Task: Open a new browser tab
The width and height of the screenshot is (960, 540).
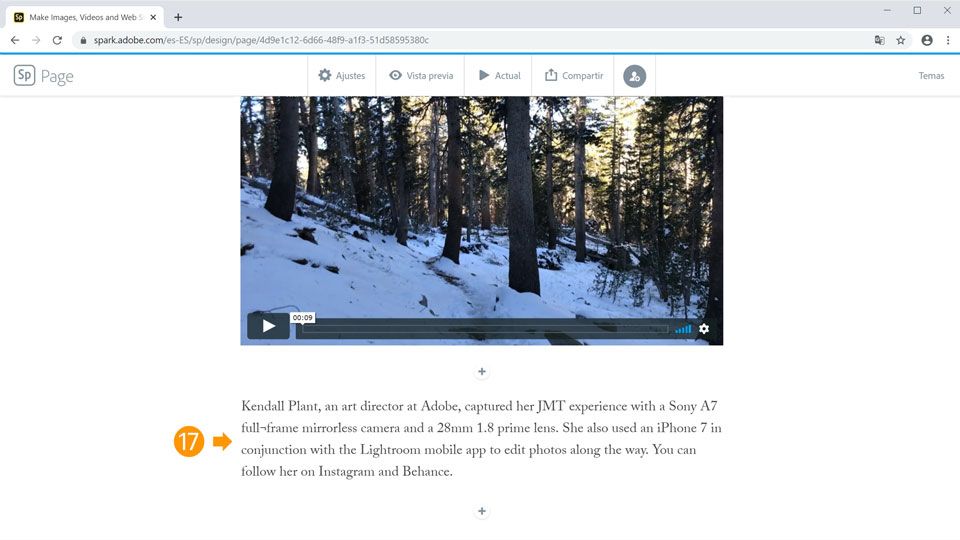Action: tap(178, 17)
